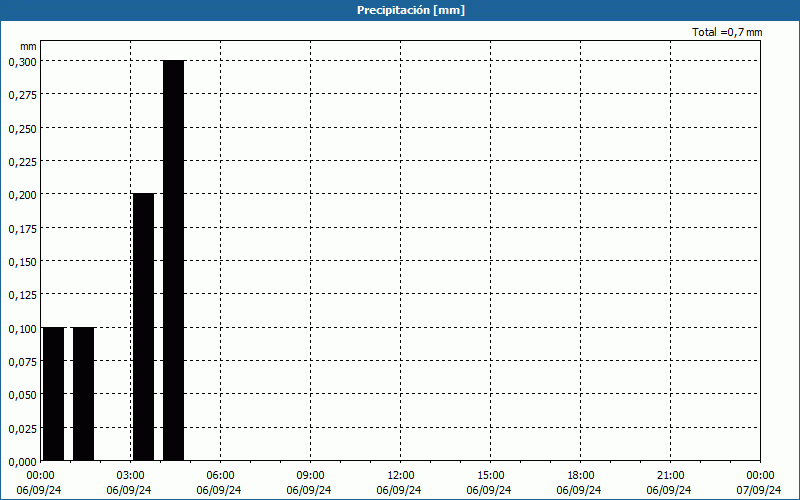Click the 21:00 time axis label
Screen dimensions: 800x500
[x=670, y=476]
